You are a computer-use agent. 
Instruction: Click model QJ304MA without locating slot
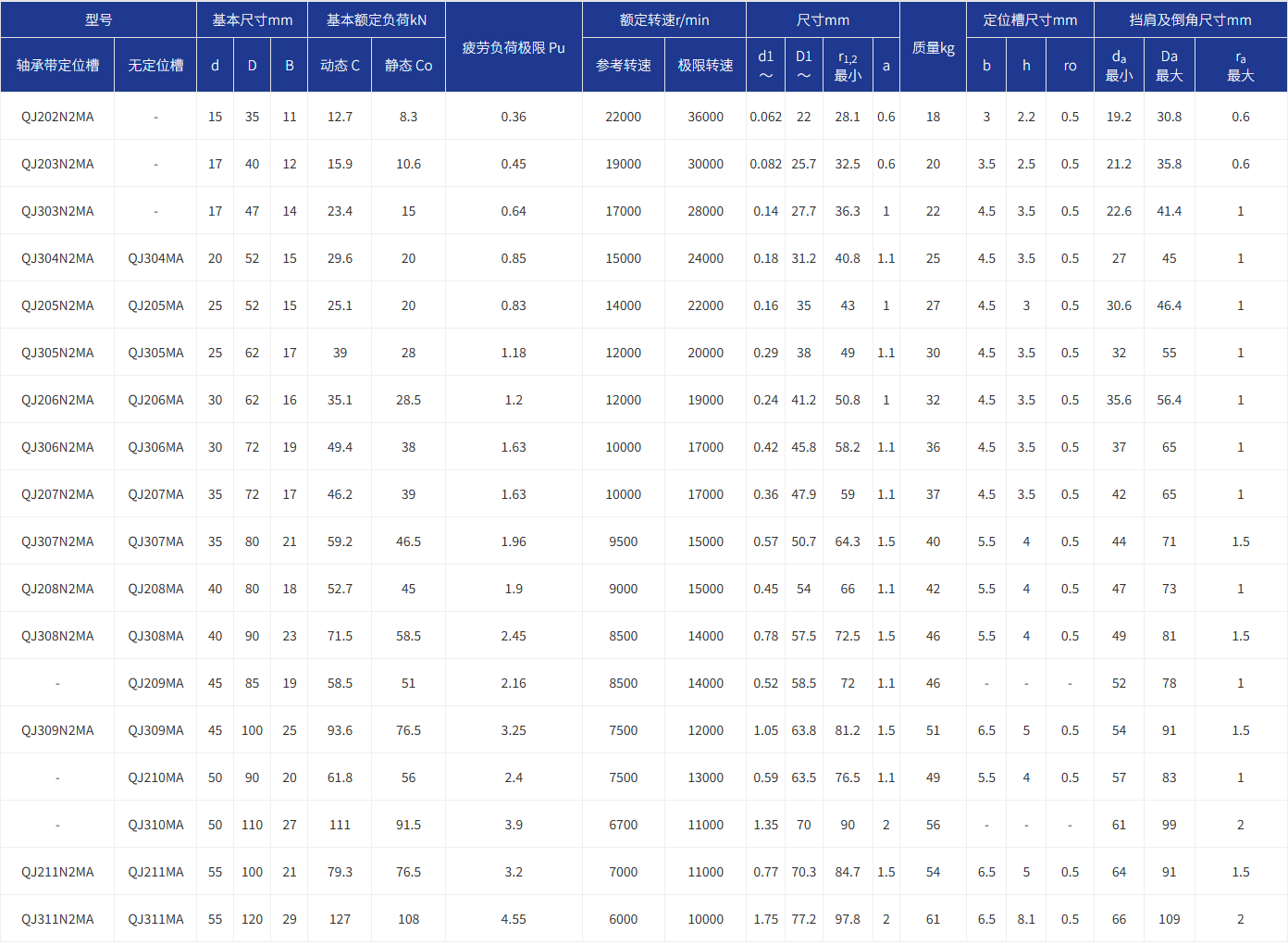[155, 258]
